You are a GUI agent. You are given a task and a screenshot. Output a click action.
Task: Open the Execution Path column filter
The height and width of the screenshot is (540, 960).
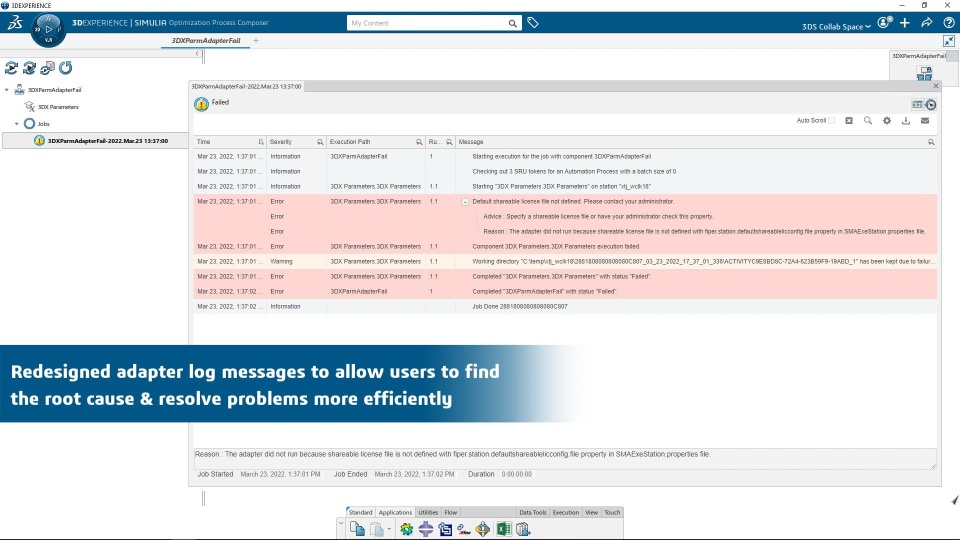pos(419,142)
